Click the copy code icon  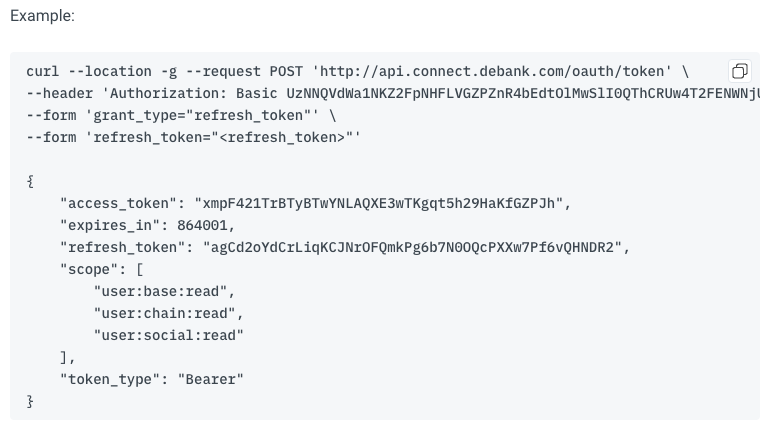coord(740,71)
